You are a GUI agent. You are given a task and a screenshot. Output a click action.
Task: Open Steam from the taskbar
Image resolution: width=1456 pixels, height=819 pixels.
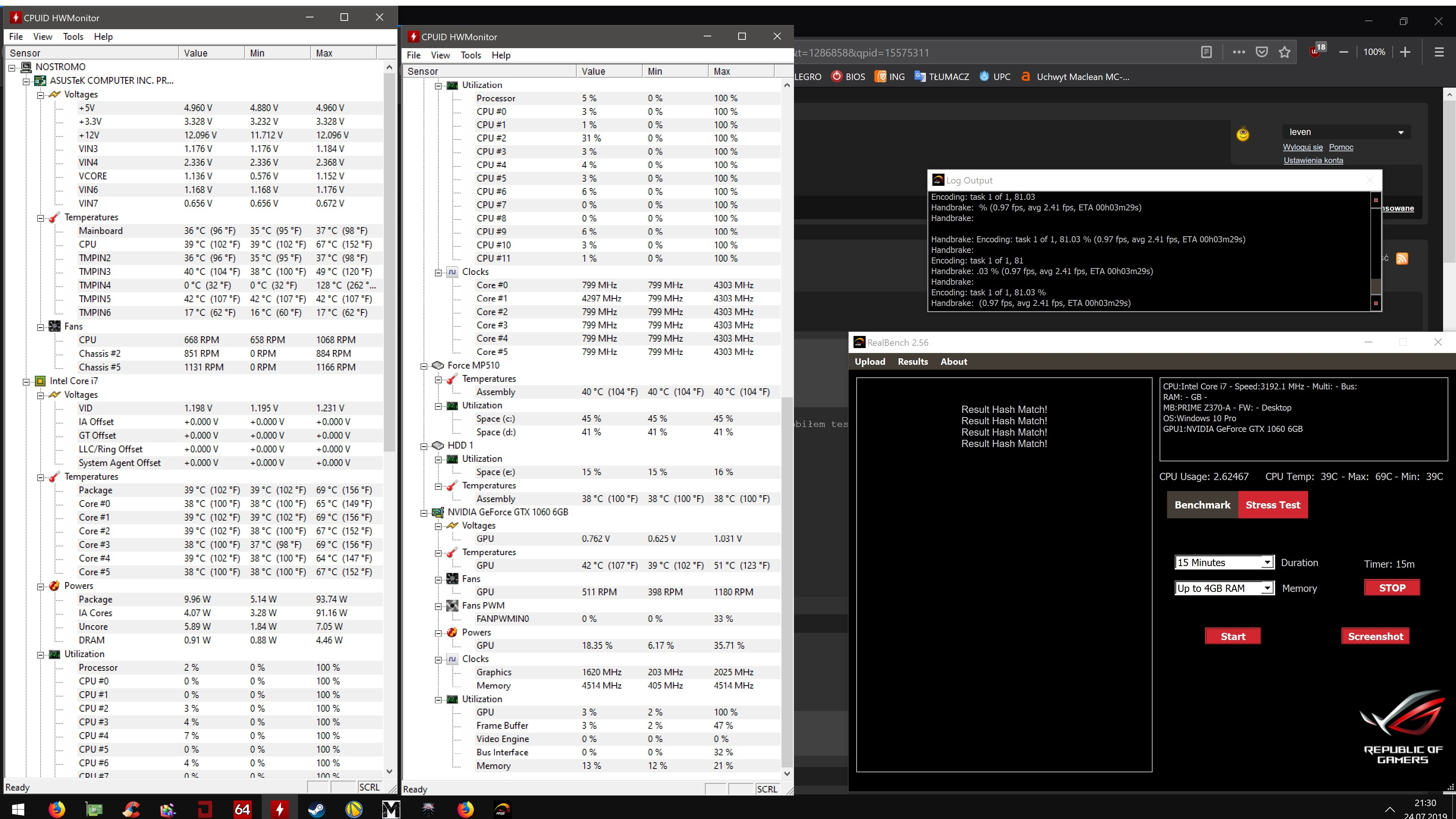click(x=316, y=809)
